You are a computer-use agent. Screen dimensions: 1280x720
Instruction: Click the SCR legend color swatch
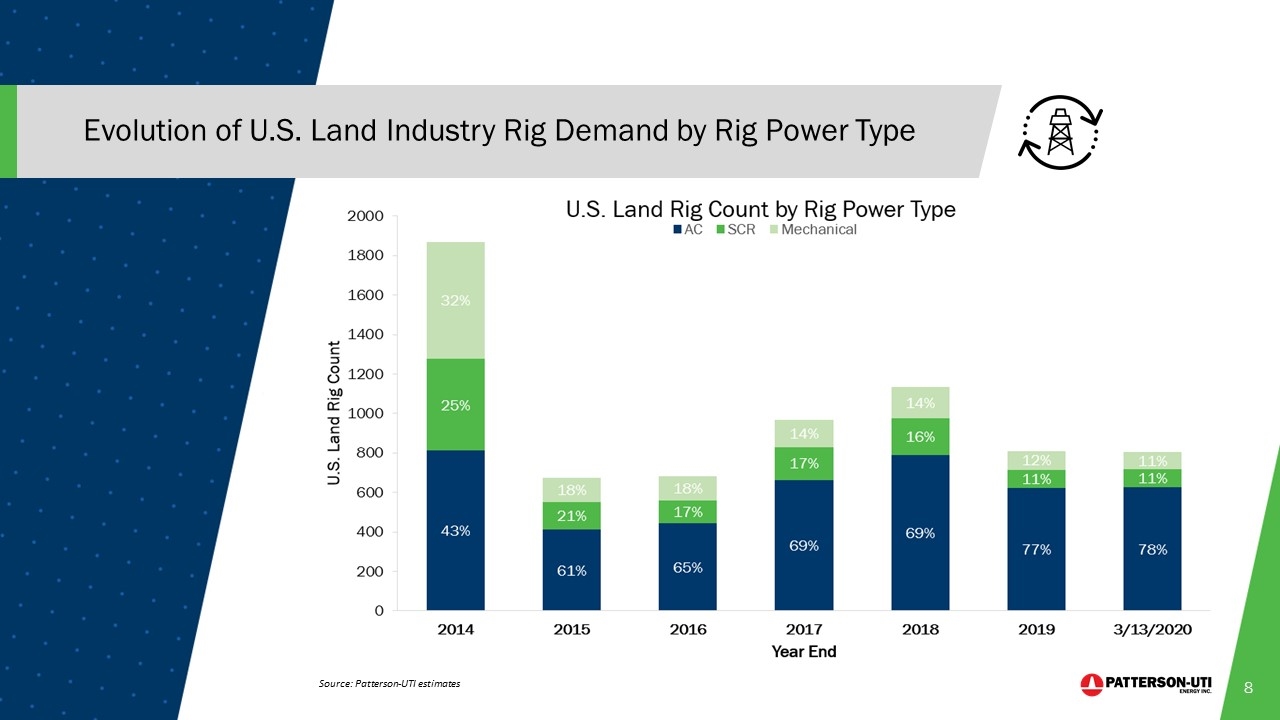click(x=721, y=230)
